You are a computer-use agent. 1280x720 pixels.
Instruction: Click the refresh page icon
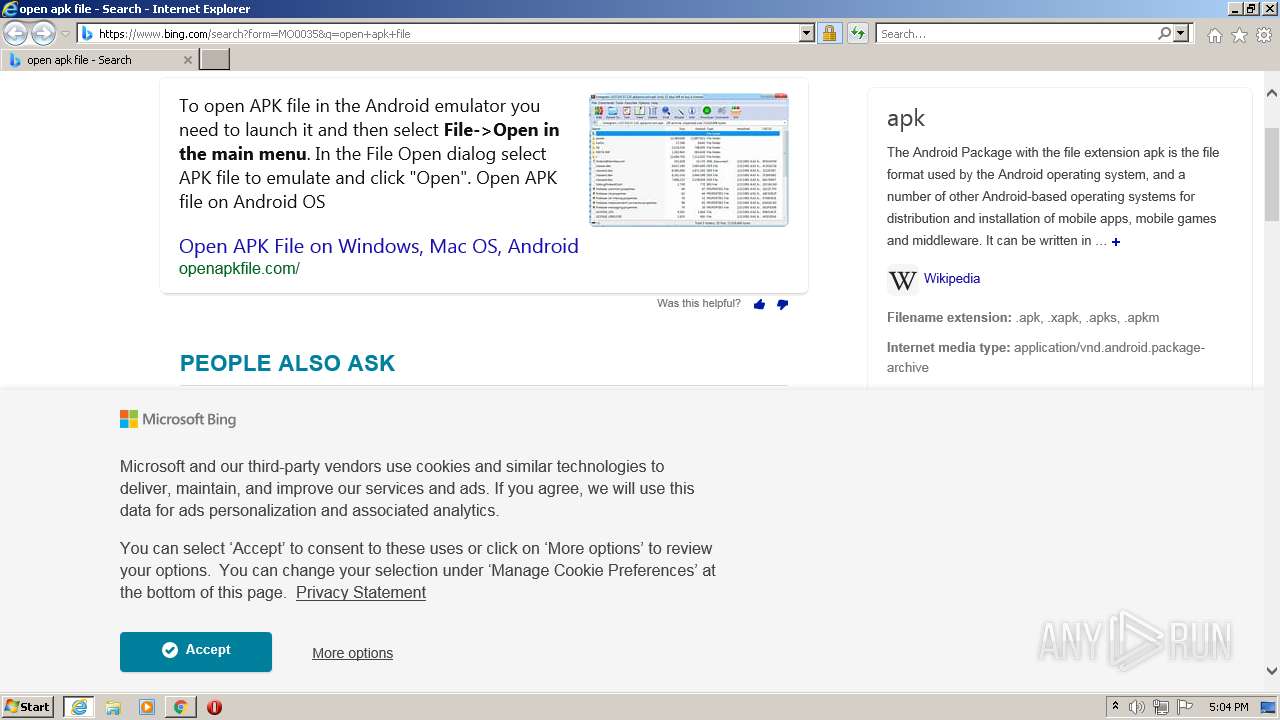click(858, 33)
